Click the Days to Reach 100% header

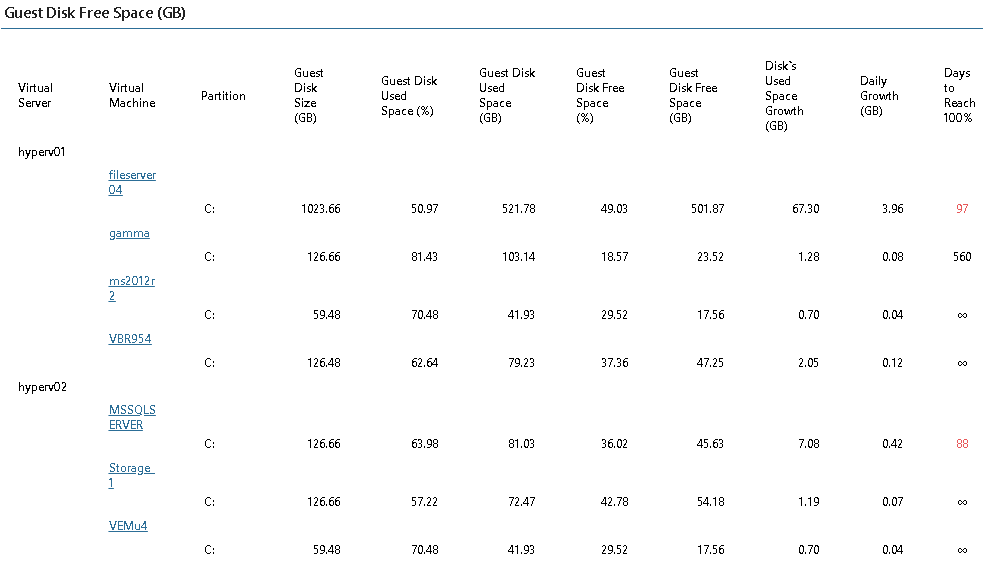[x=958, y=95]
